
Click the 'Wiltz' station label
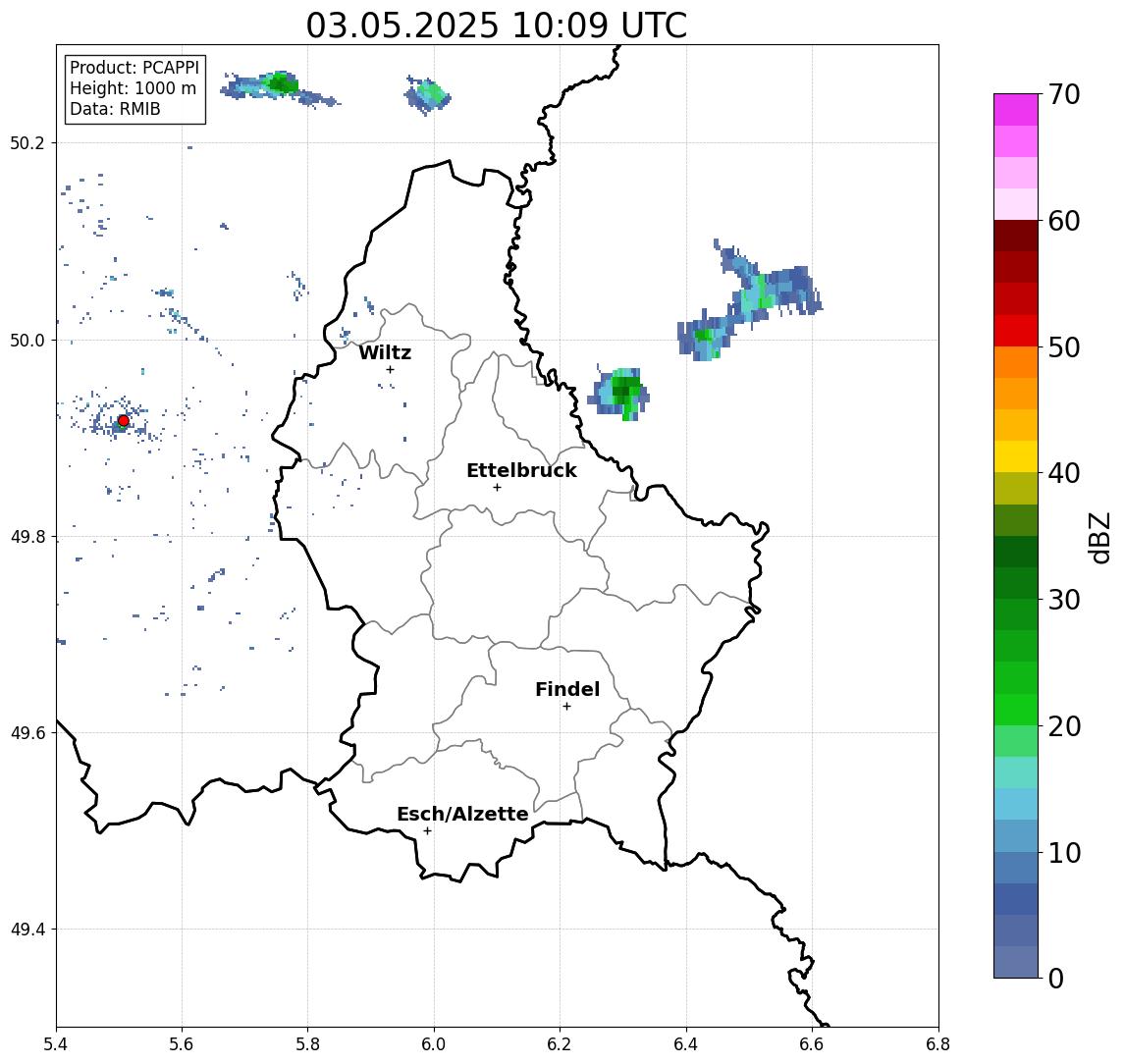point(385,352)
